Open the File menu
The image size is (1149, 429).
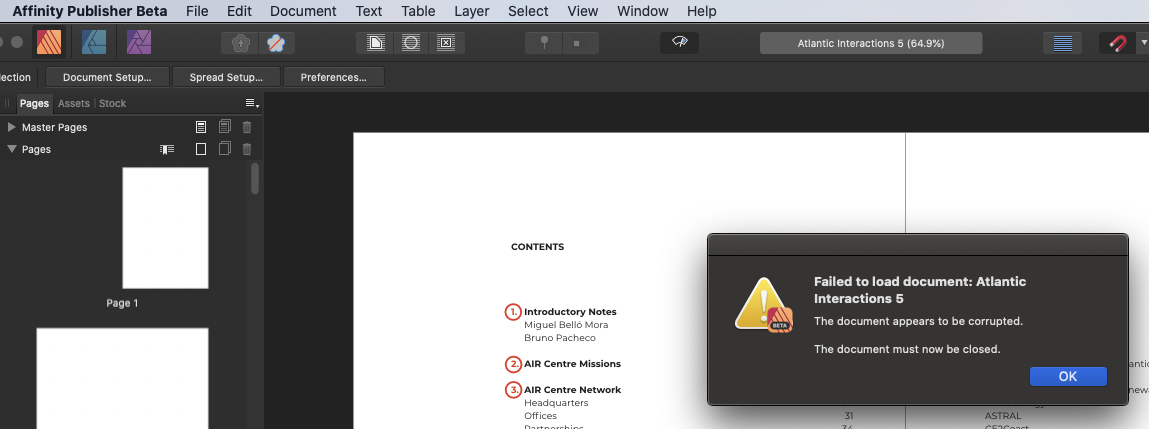pyautogui.click(x=197, y=11)
